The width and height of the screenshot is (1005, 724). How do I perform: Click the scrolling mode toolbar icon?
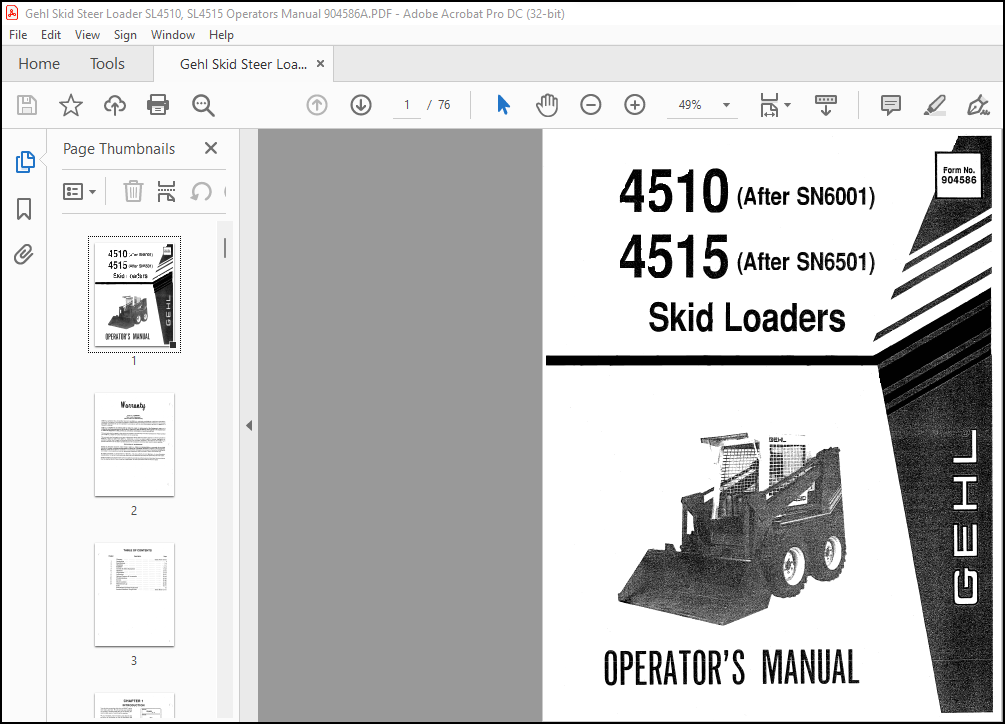click(826, 105)
